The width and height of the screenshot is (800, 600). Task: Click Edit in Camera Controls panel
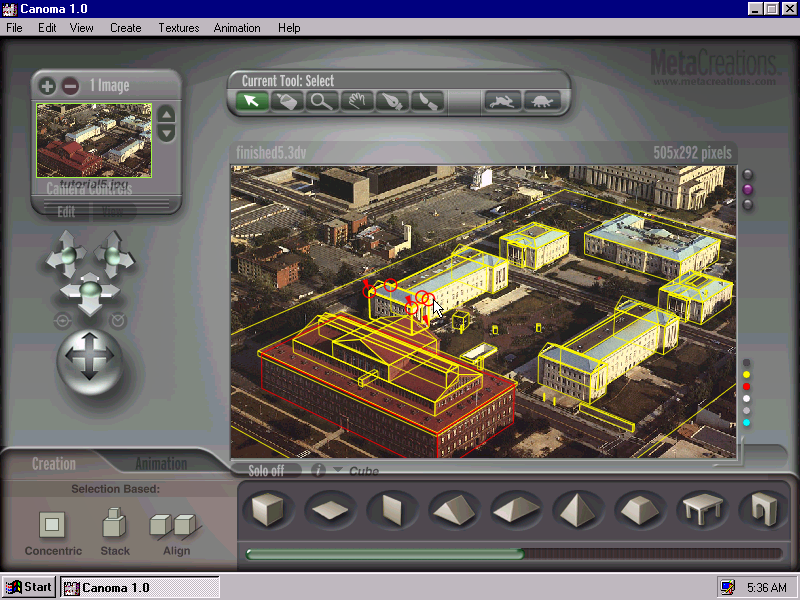pyautogui.click(x=66, y=212)
